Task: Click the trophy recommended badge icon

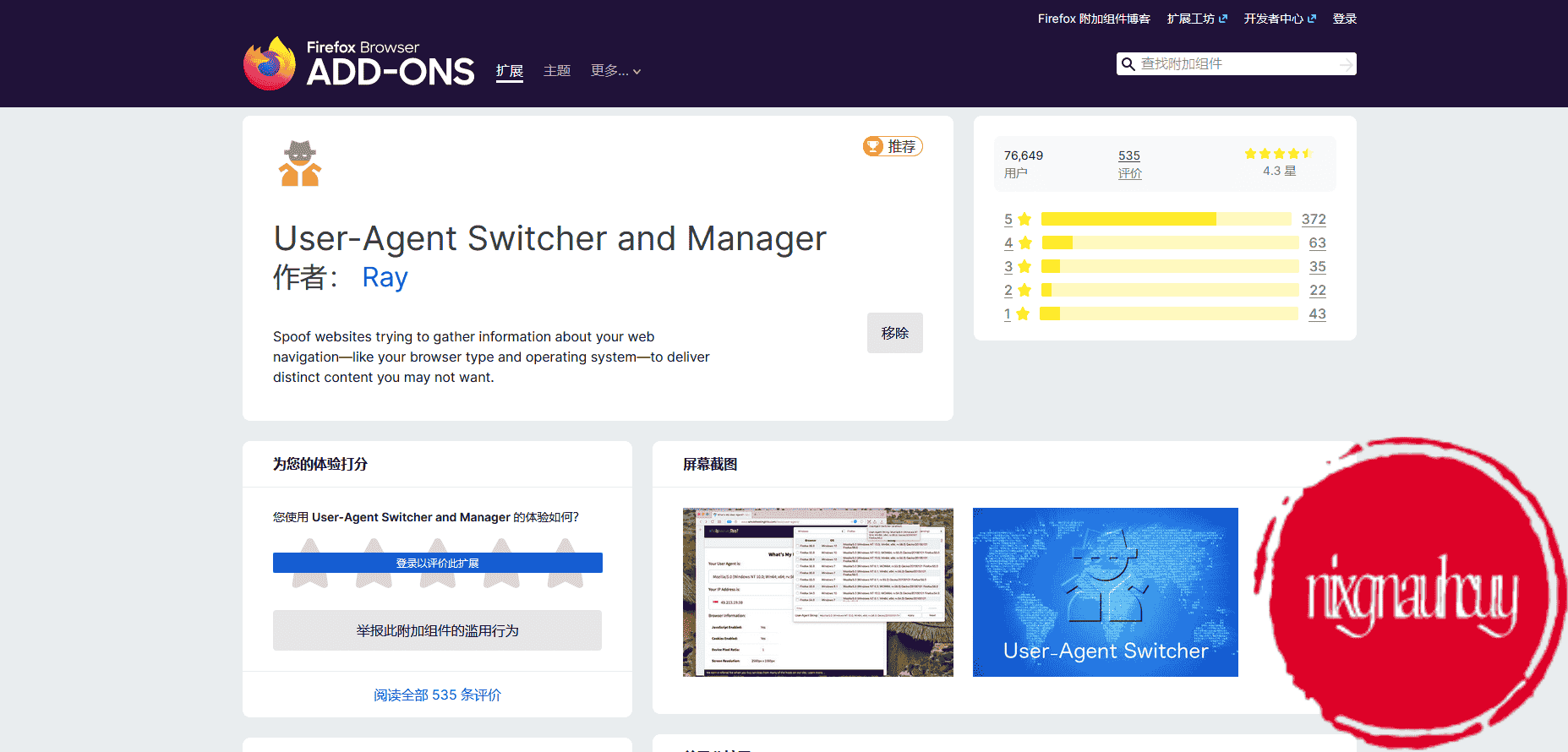Action: [873, 146]
